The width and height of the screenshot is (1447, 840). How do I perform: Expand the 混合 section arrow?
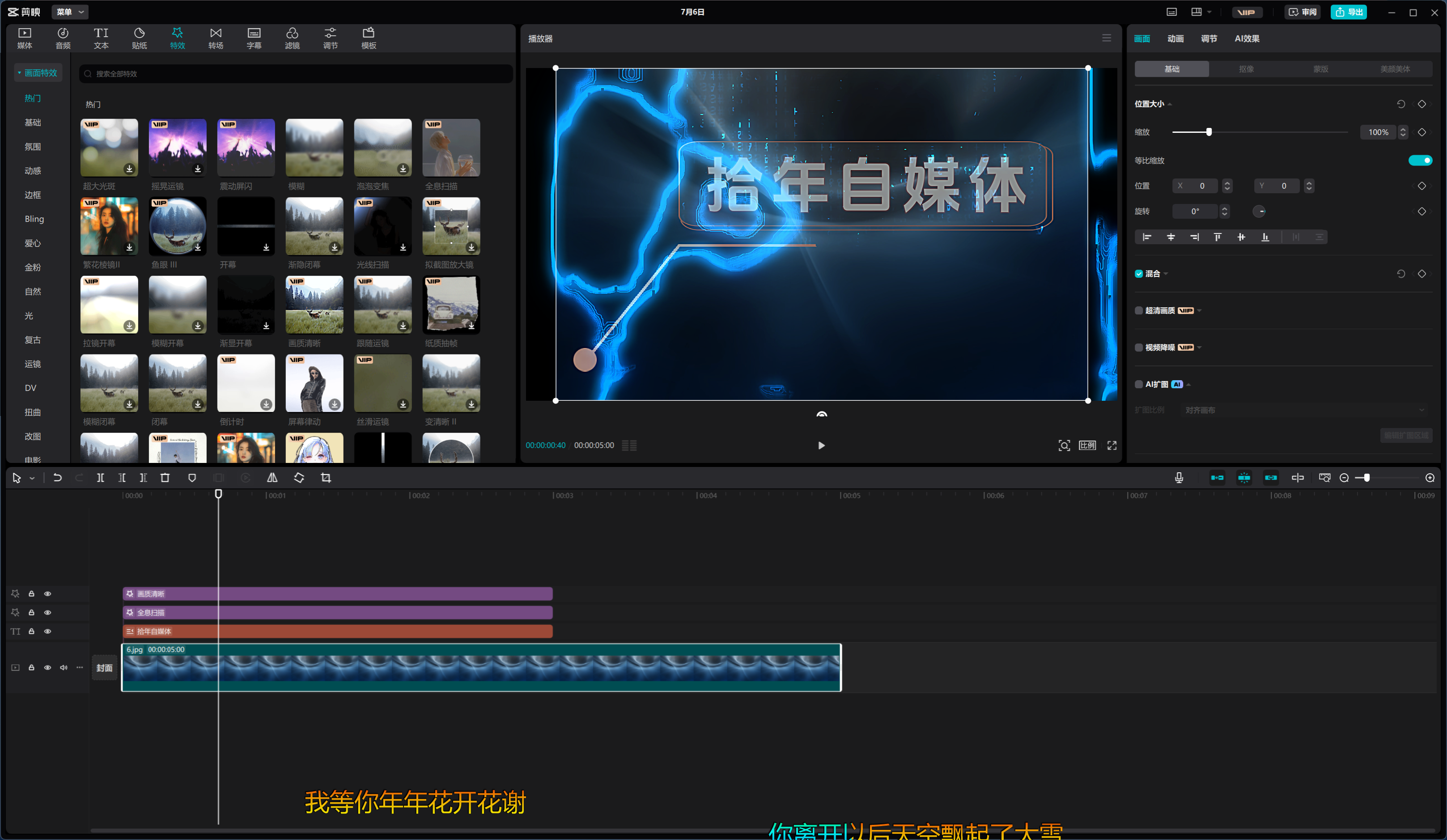(x=1166, y=274)
